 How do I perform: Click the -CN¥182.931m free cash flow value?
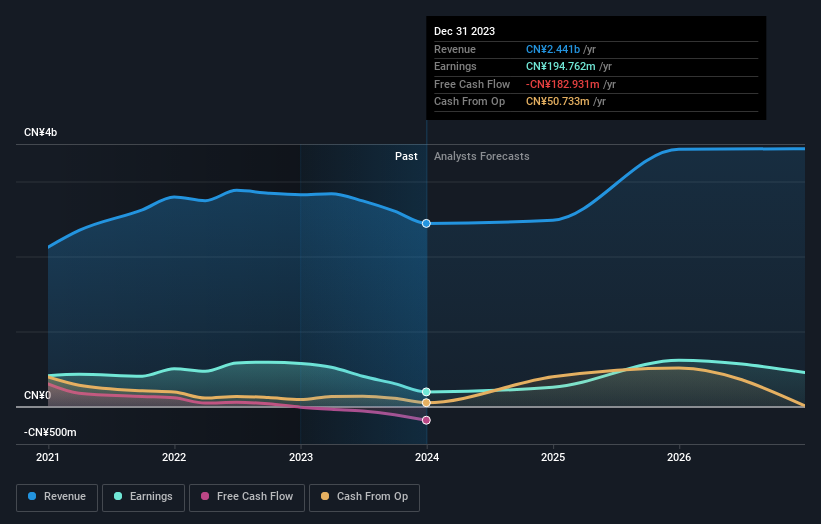click(562, 84)
